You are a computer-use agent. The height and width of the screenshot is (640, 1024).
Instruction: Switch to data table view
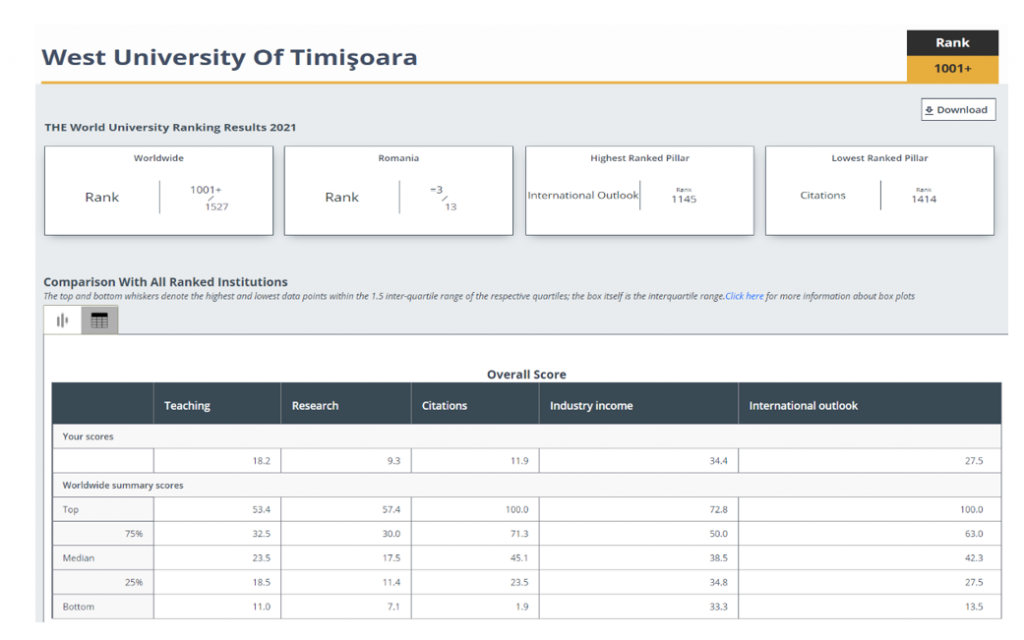[x=99, y=320]
